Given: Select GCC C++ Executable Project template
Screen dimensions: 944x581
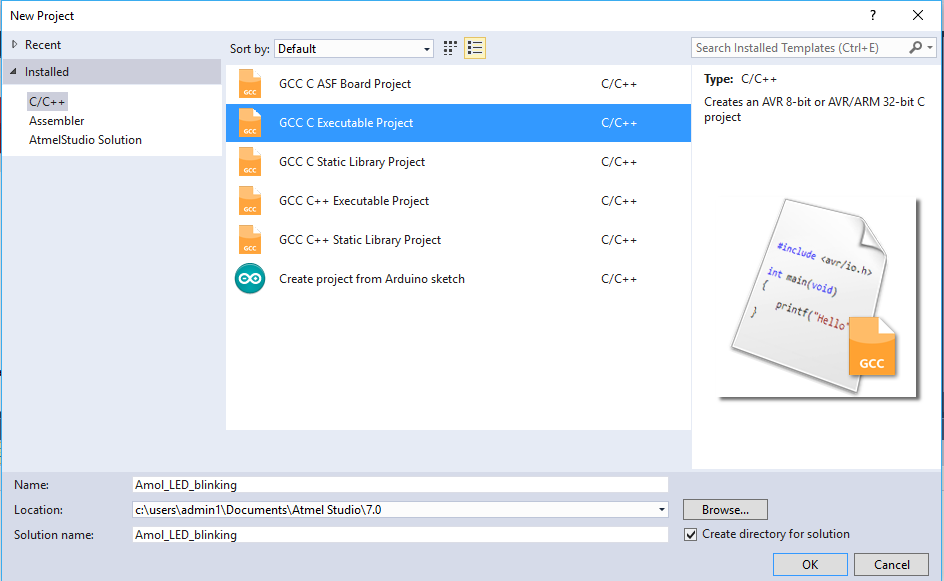Looking at the screenshot, I should [458, 201].
